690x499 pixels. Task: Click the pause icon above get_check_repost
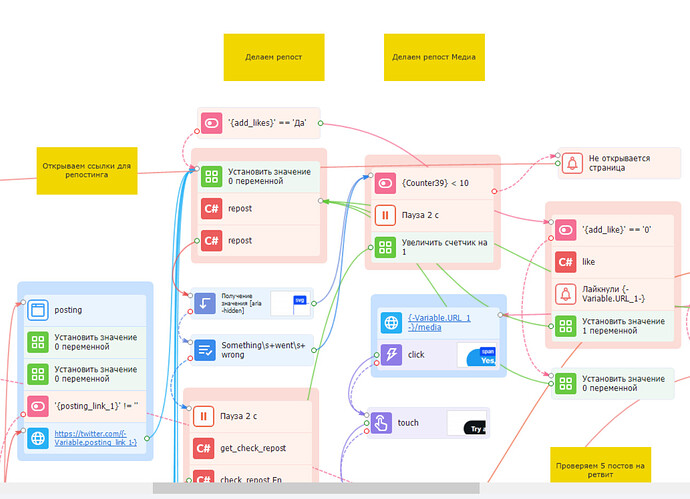pyautogui.click(x=203, y=416)
